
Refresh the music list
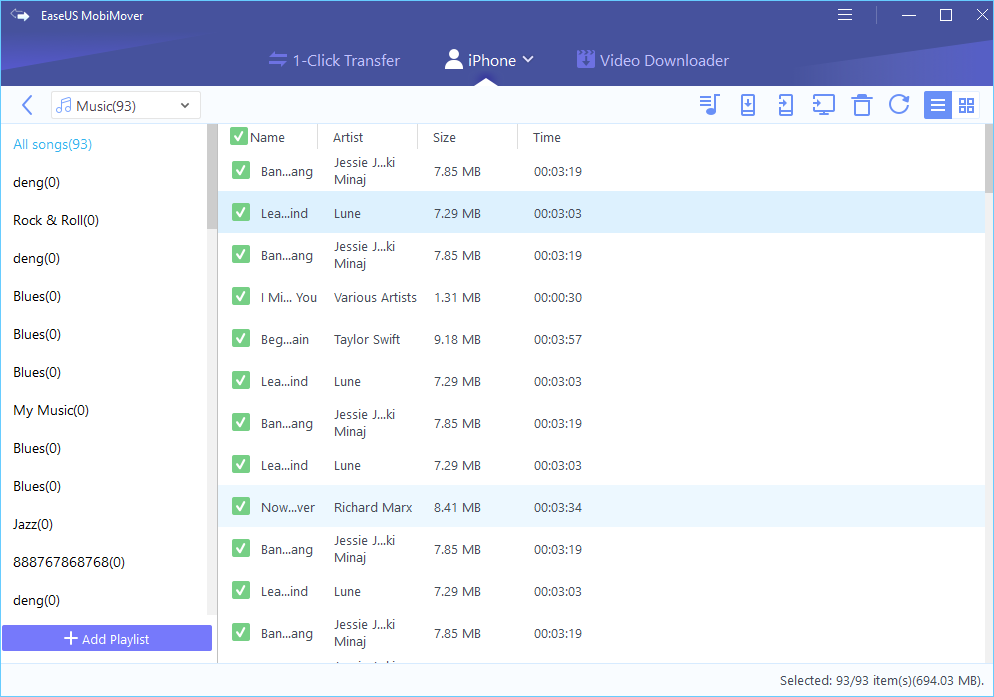pyautogui.click(x=899, y=105)
